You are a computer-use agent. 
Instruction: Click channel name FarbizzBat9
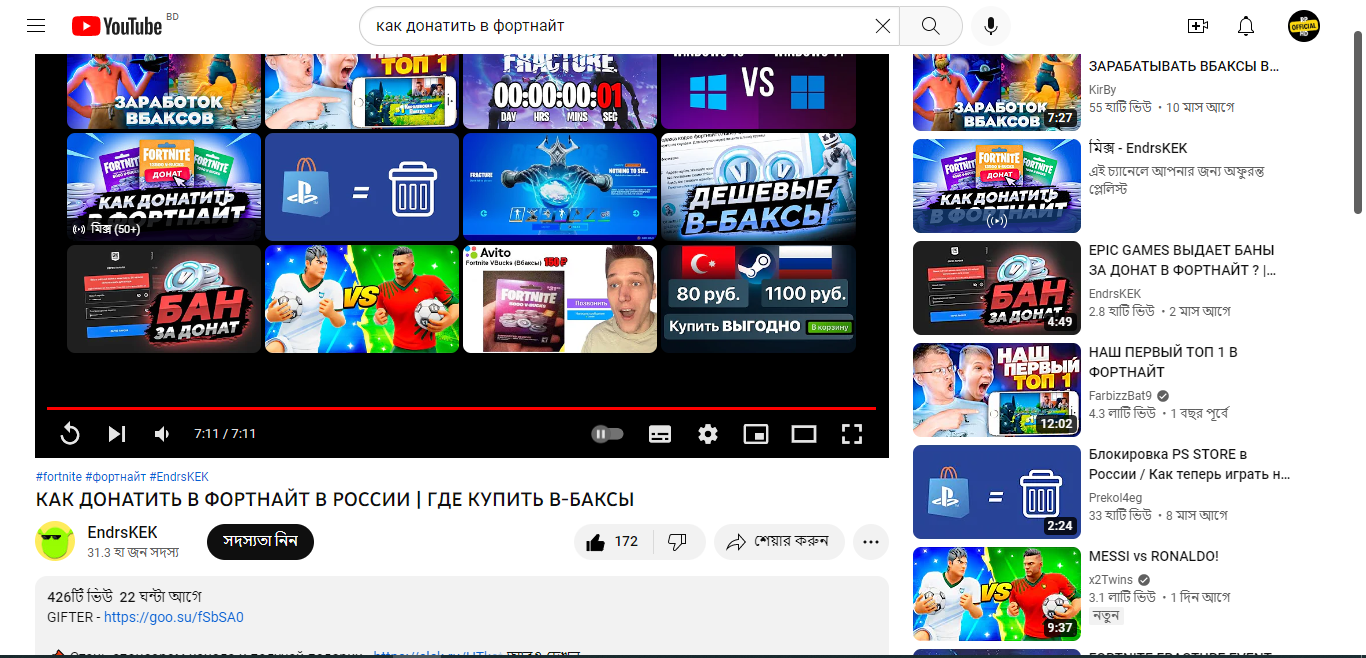pyautogui.click(x=1120, y=395)
